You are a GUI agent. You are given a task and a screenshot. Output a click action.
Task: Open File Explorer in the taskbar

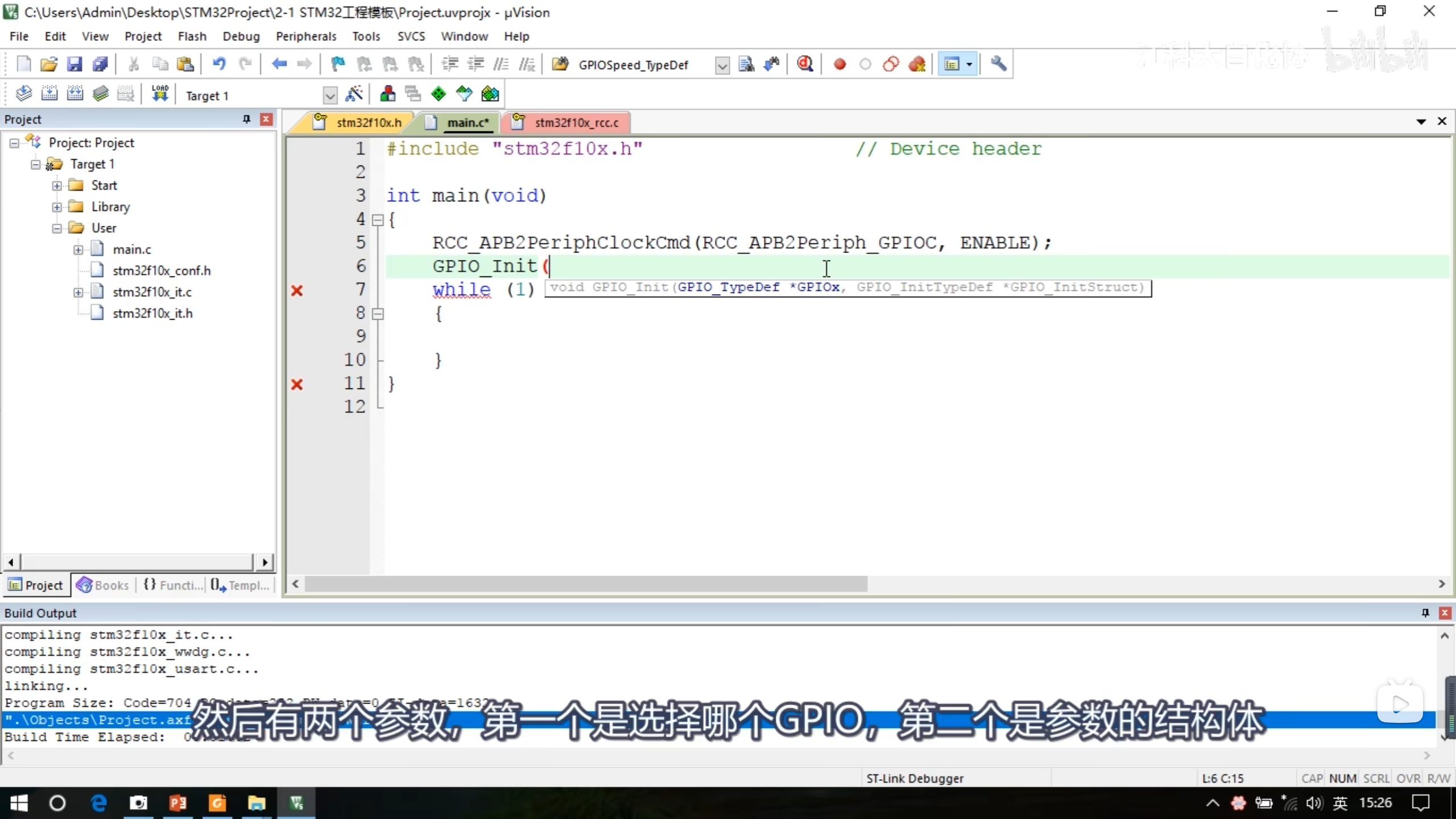tap(257, 803)
